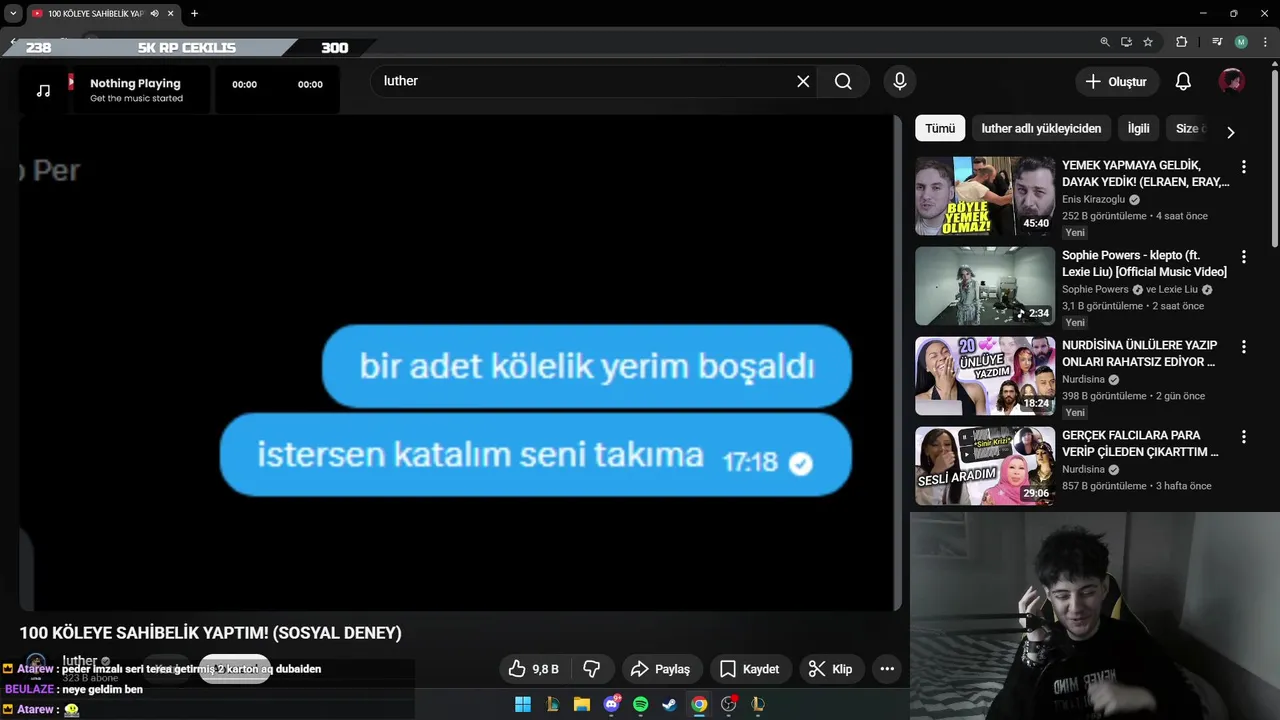
Task: Click the Chrome icon in taskbar
Action: tap(699, 704)
